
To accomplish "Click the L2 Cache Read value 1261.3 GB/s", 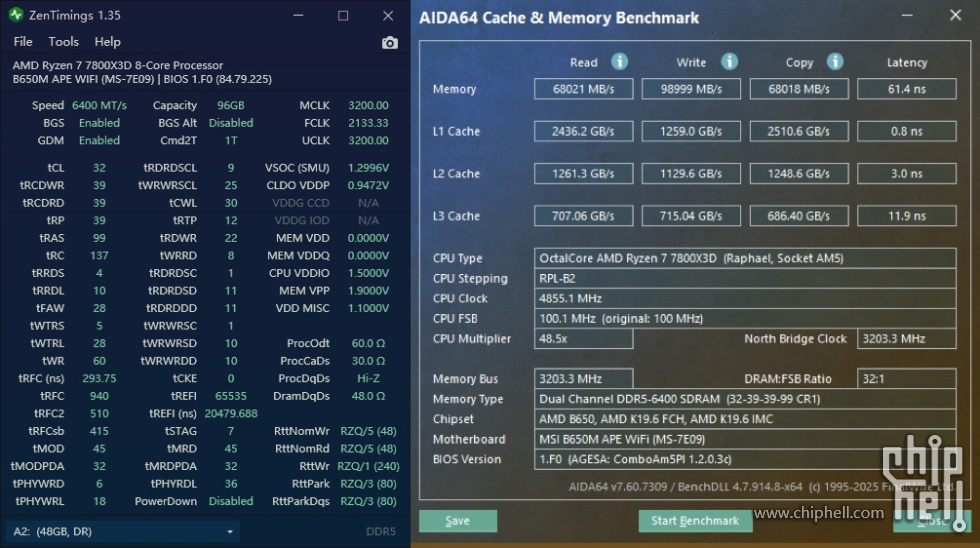I will click(x=583, y=174).
